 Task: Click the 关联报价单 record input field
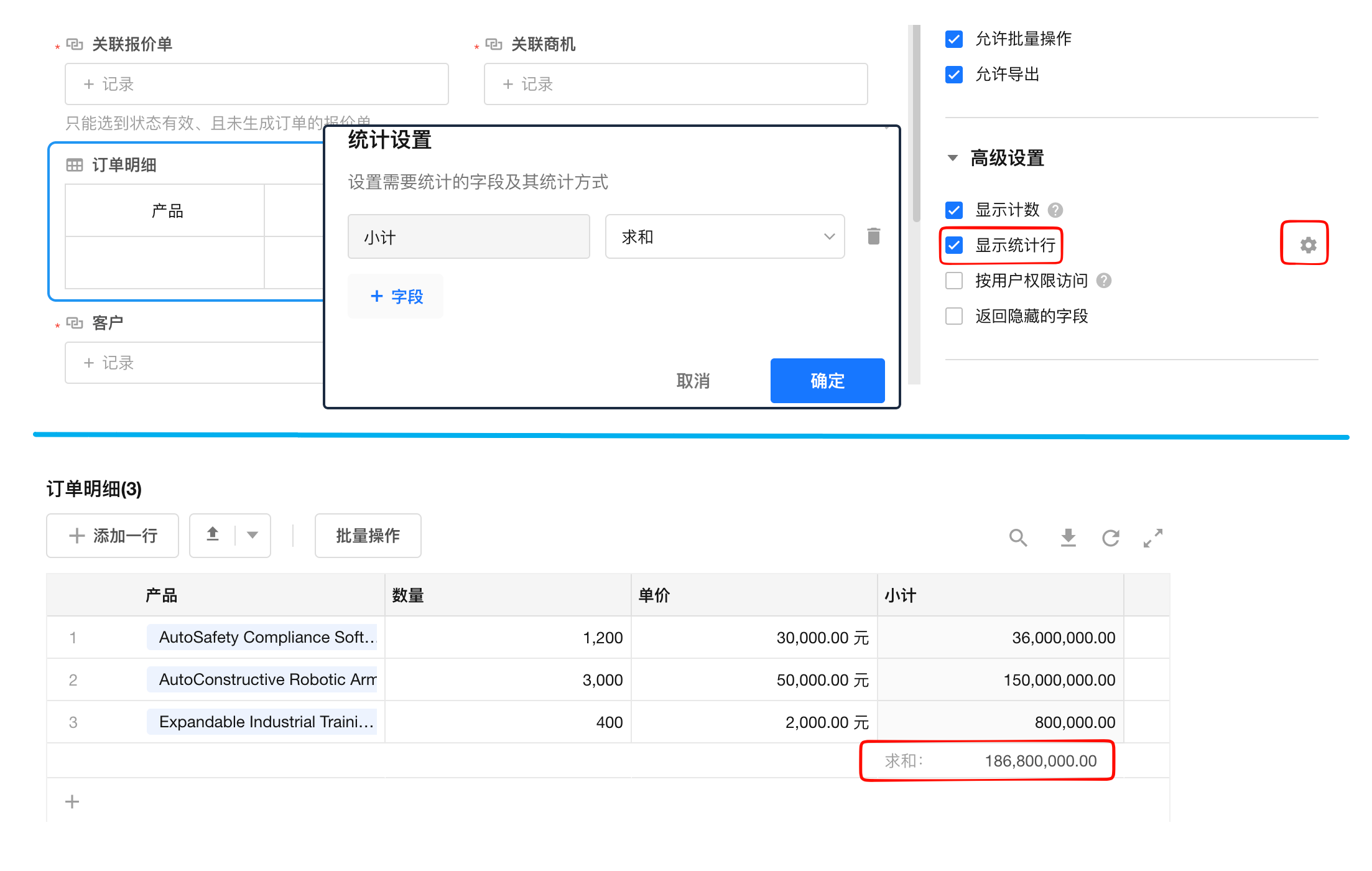[256, 84]
